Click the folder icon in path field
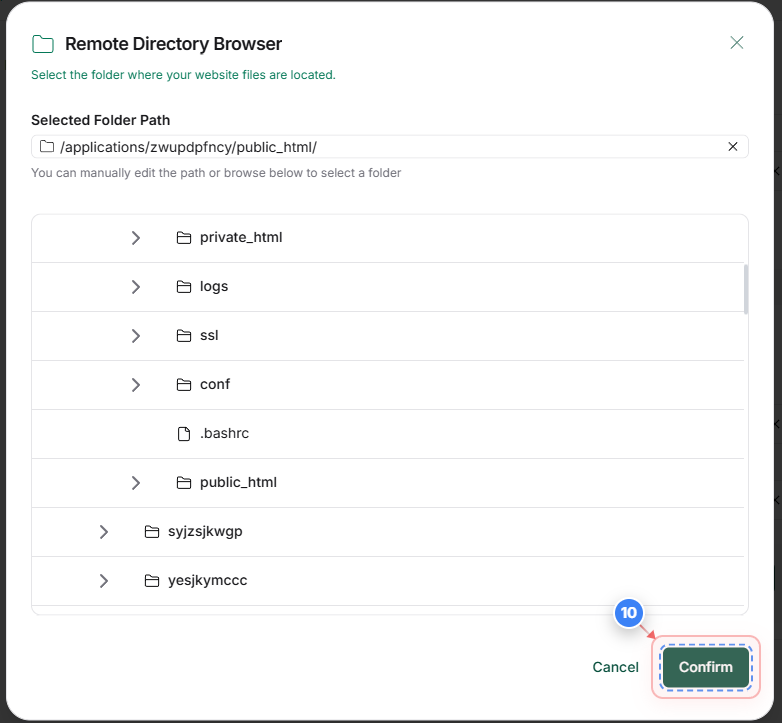This screenshot has height=723, width=782. pos(47,147)
